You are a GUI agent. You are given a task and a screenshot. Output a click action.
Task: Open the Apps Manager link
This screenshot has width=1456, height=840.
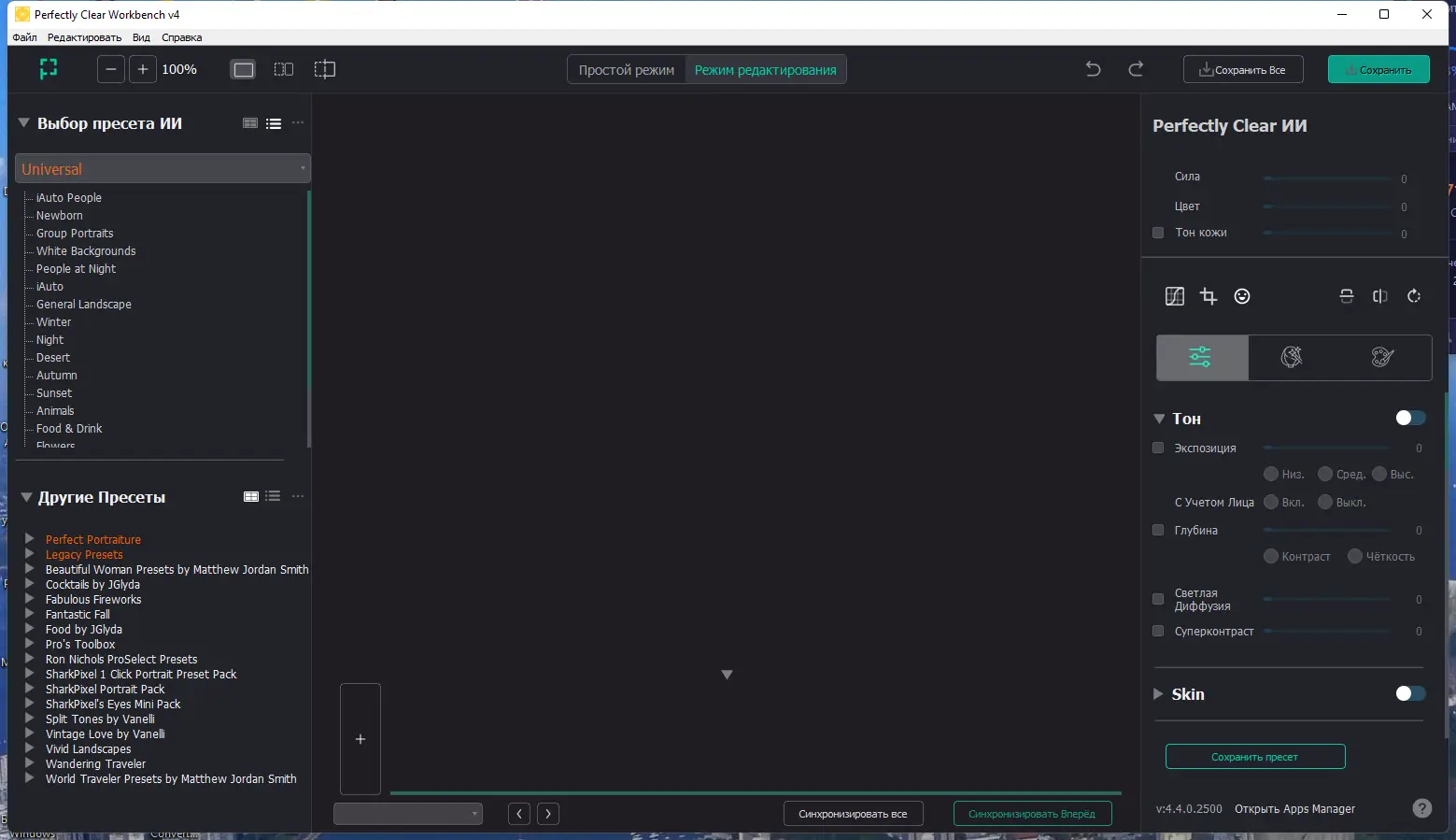point(1294,809)
